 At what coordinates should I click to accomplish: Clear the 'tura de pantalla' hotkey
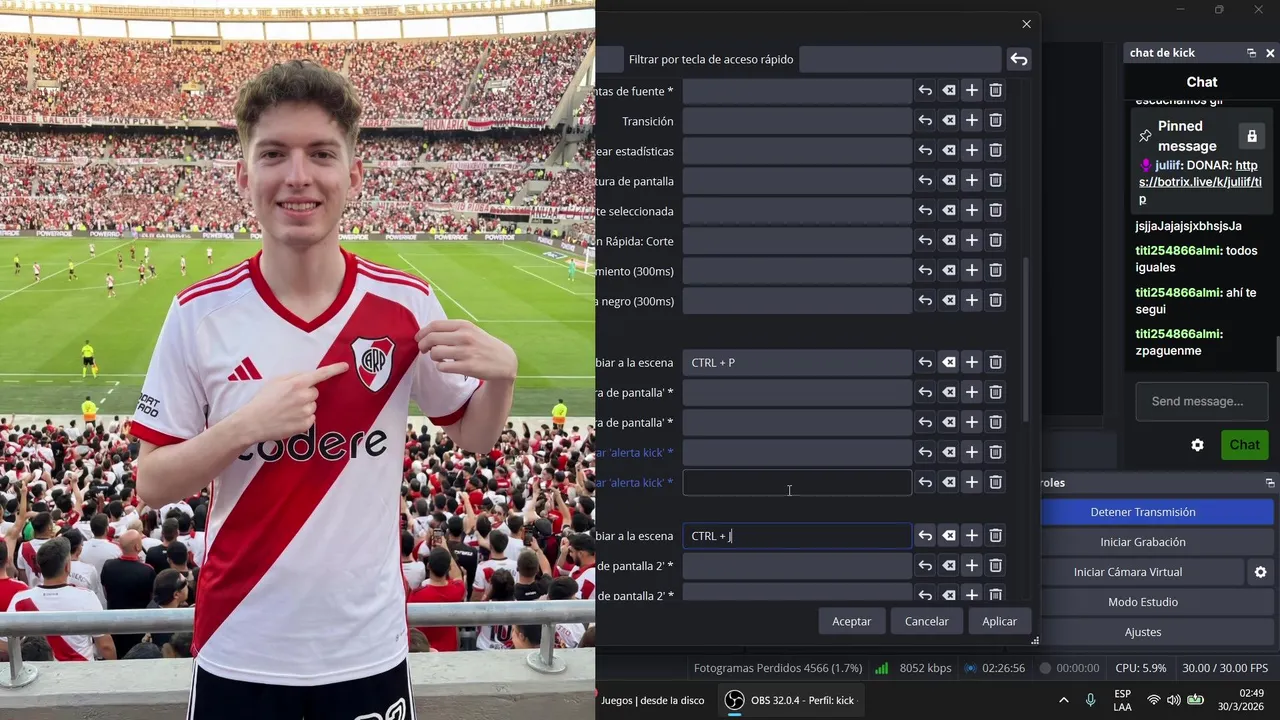click(948, 181)
